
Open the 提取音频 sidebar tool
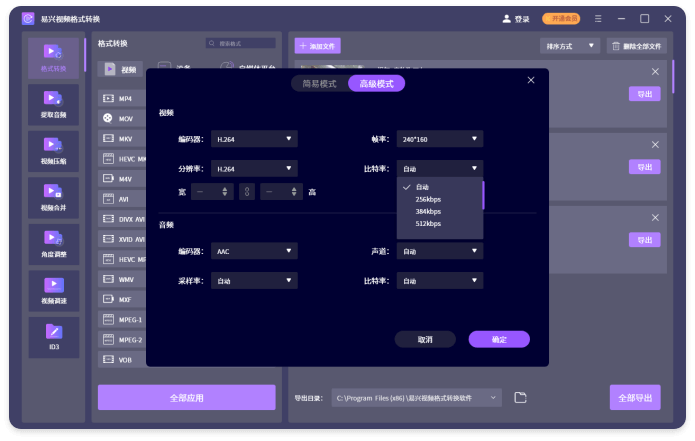point(53,103)
